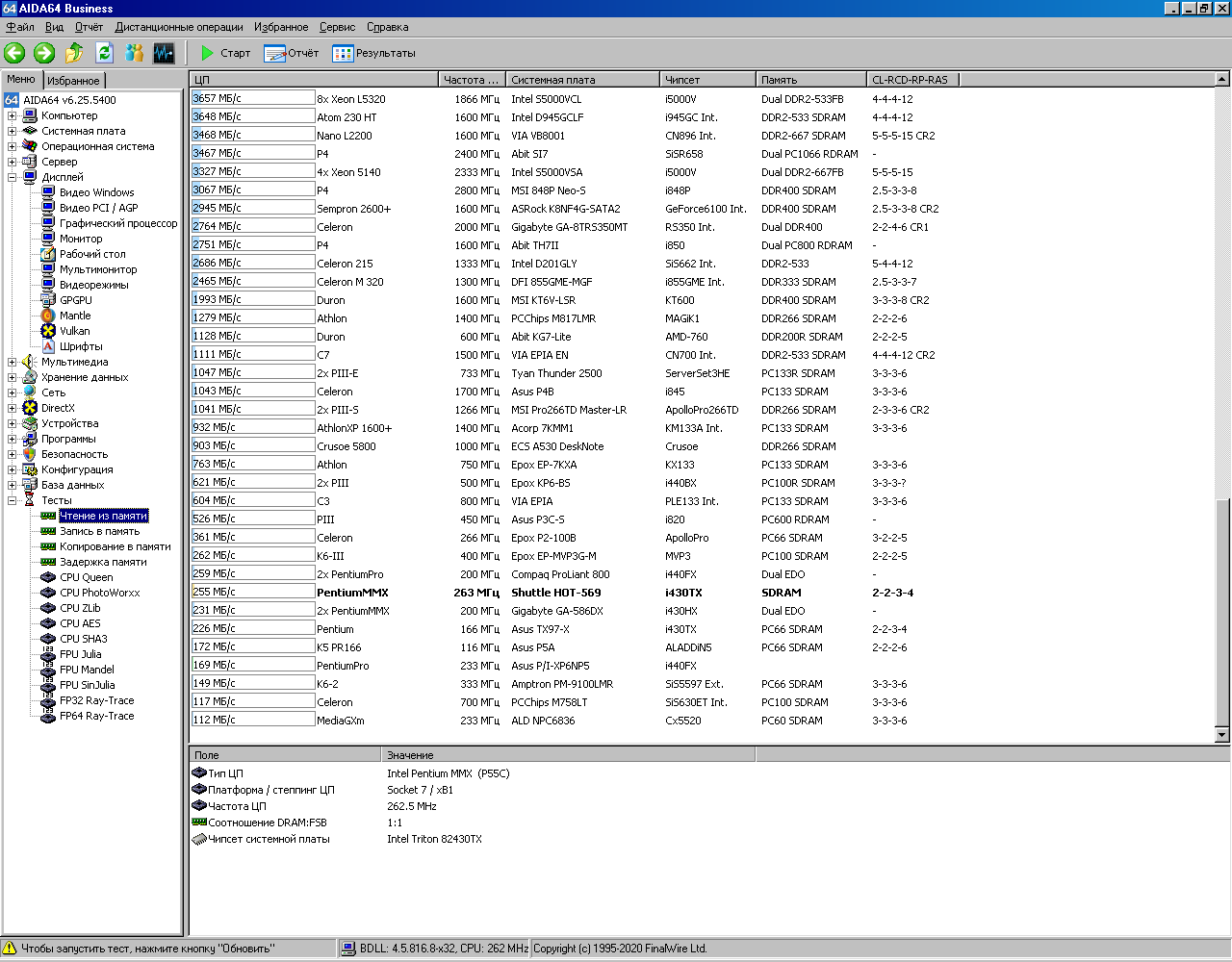This screenshot has width=1232, height=962.
Task: Select the FP64 Ray-Trace test icon
Action: tap(48, 716)
